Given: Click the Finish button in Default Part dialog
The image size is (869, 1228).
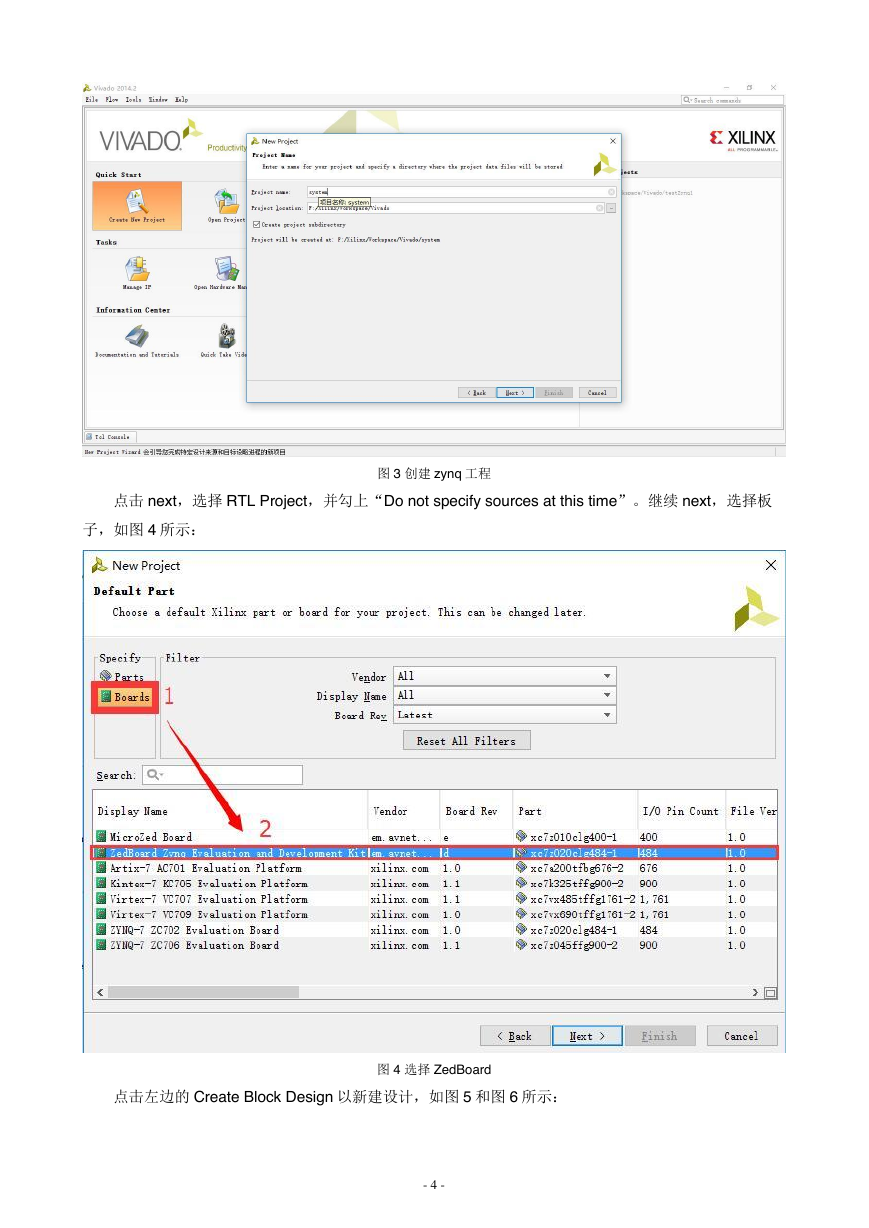Looking at the screenshot, I should pyautogui.click(x=659, y=1036).
